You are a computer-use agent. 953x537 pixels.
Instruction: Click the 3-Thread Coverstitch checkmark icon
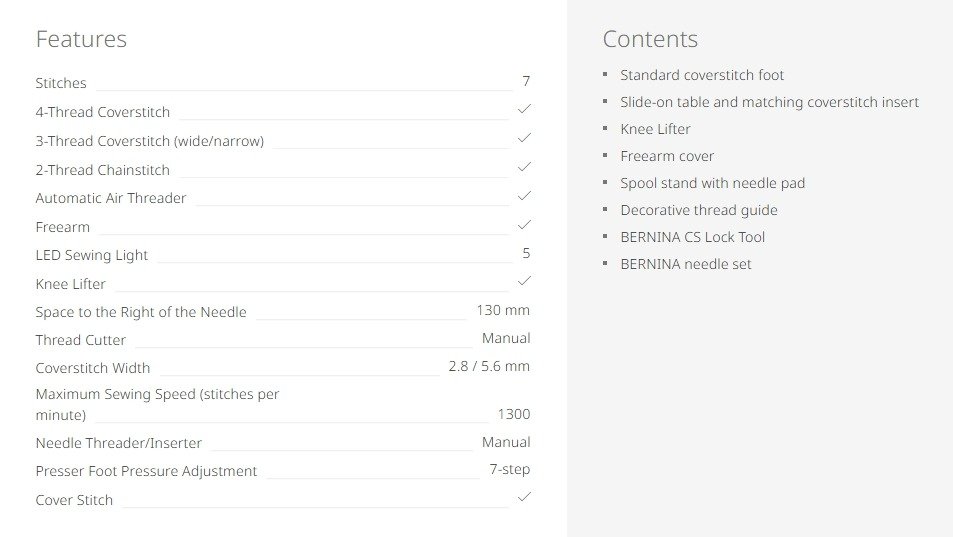coord(524,138)
